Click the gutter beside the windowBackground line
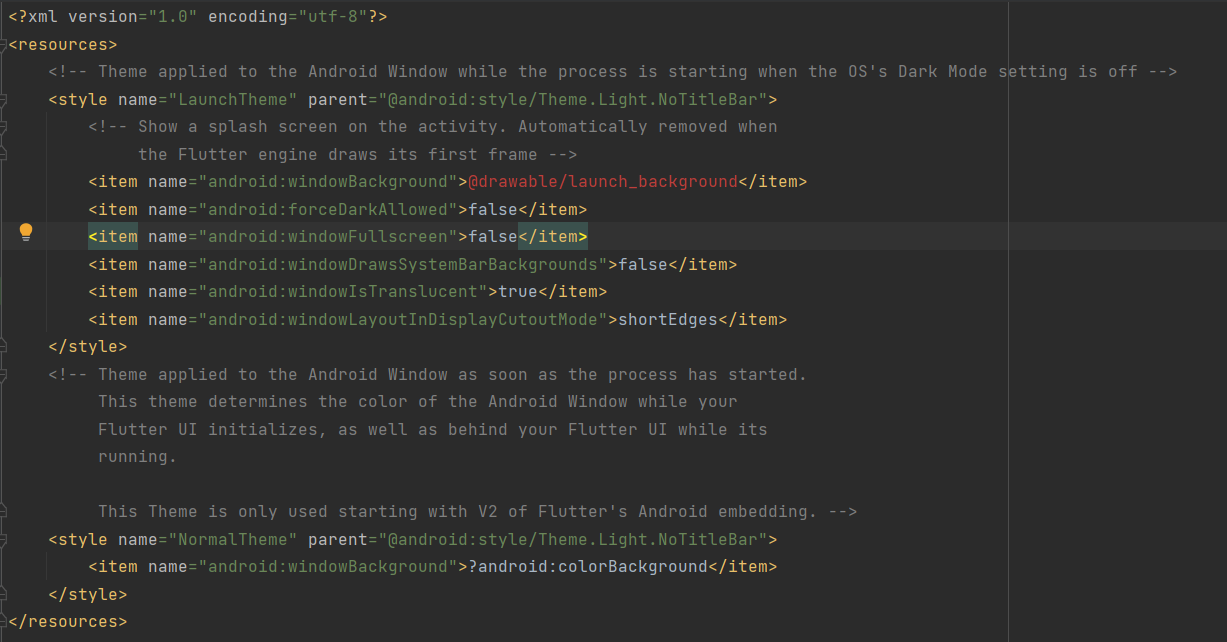The width and height of the screenshot is (1227, 642). pyautogui.click(x=26, y=181)
